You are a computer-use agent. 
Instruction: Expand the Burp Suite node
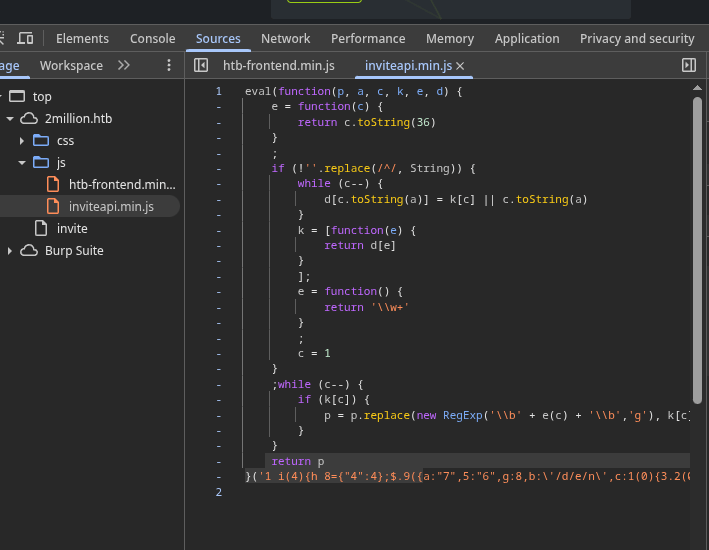point(9,251)
